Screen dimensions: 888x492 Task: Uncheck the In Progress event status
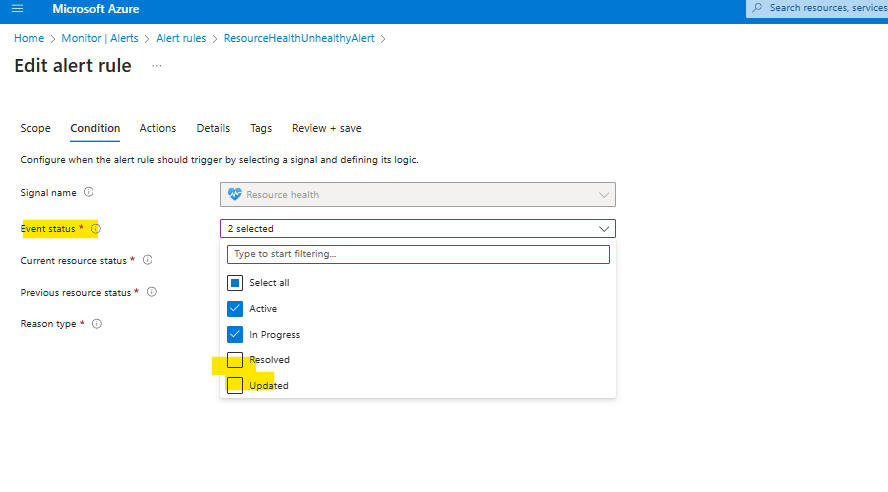[235, 335]
